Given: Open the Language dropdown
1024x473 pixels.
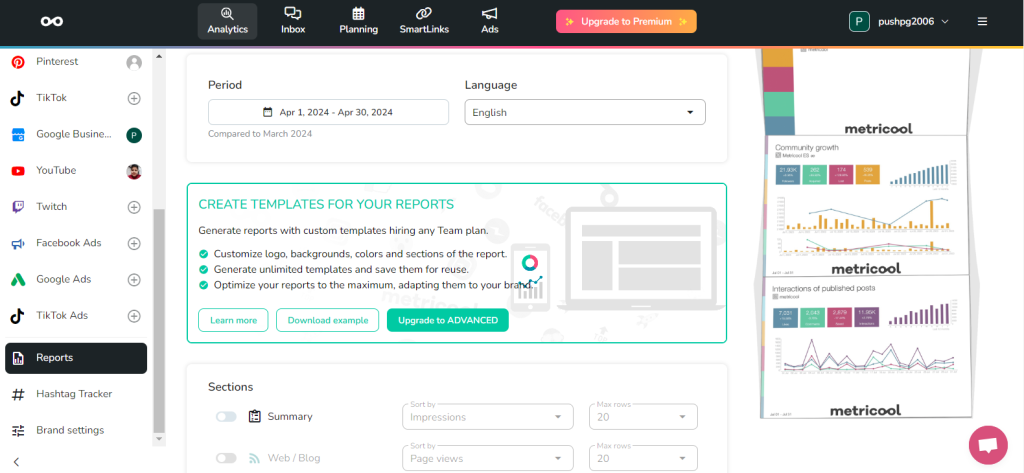Looking at the screenshot, I should point(585,112).
